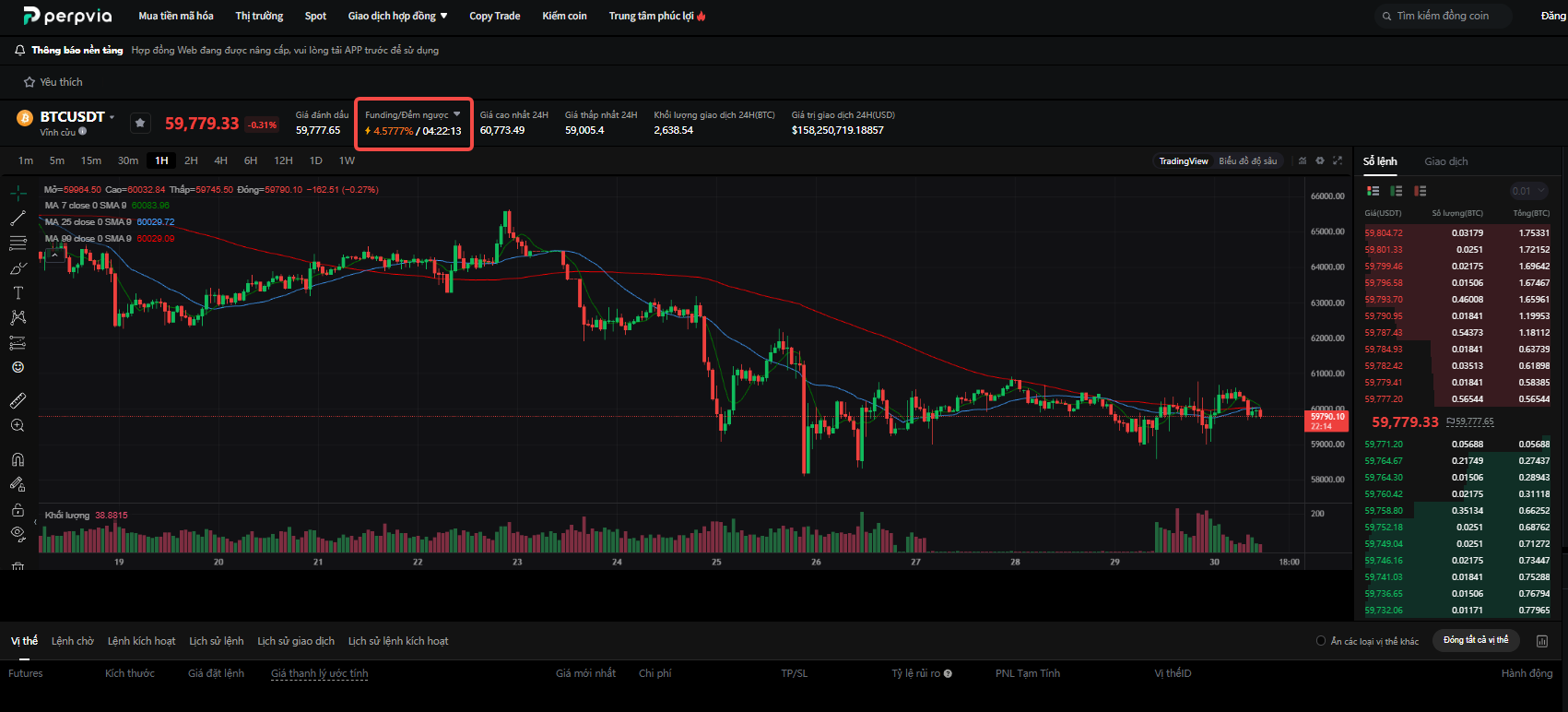Switch to the Giao dịch tab
1568x712 pixels.
pyautogui.click(x=1445, y=161)
